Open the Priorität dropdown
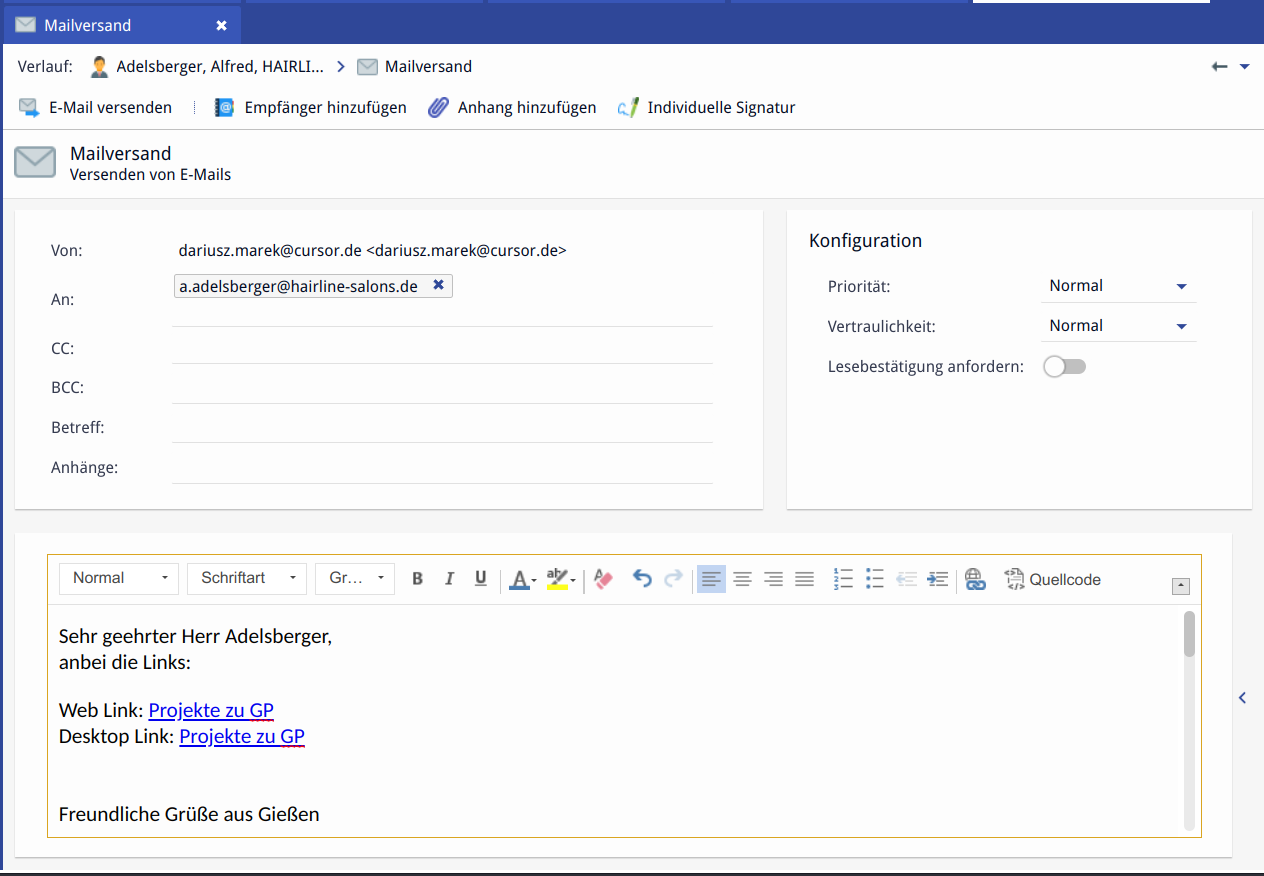This screenshot has width=1264, height=876. (x=1118, y=286)
